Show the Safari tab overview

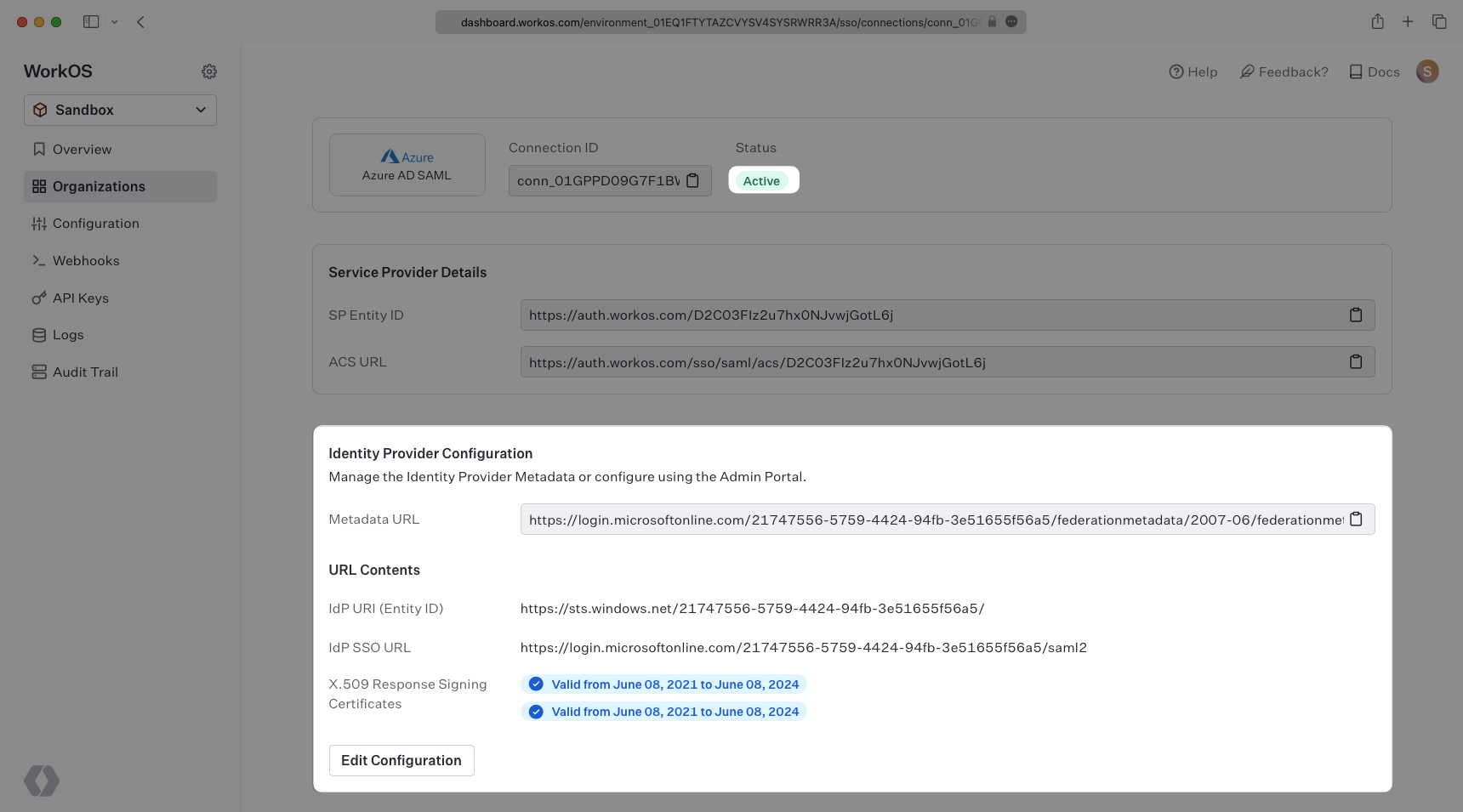1439,22
